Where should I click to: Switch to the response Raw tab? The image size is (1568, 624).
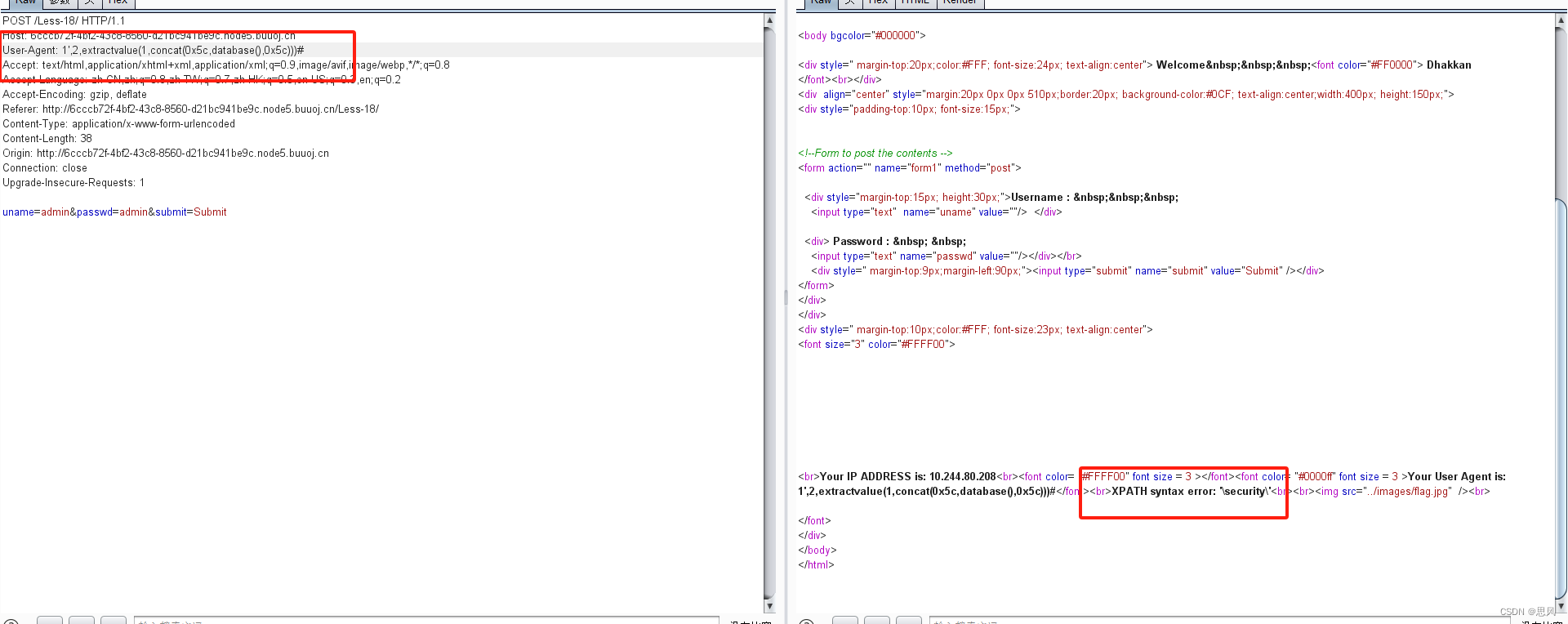point(822,2)
